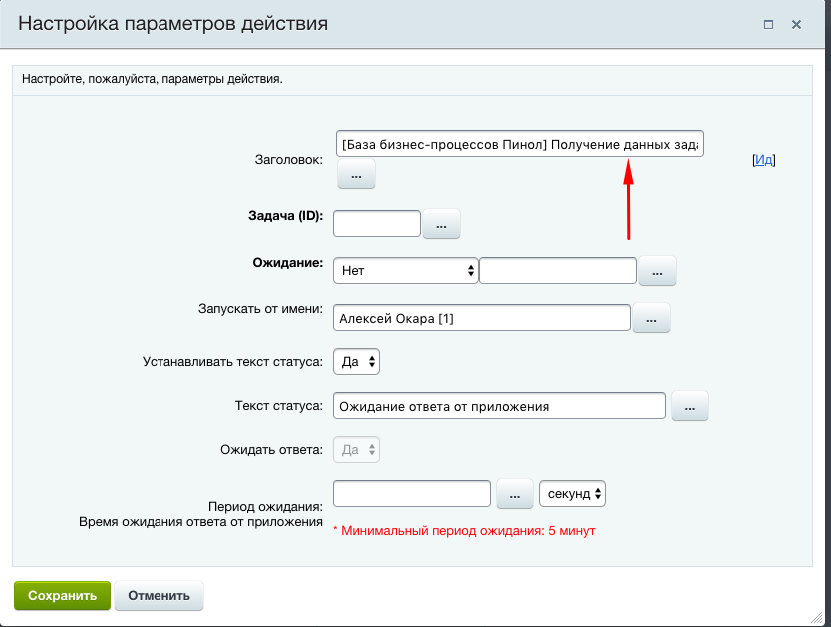Click ellipsis button beside Текст статуса field
The image size is (831, 627).
point(689,406)
